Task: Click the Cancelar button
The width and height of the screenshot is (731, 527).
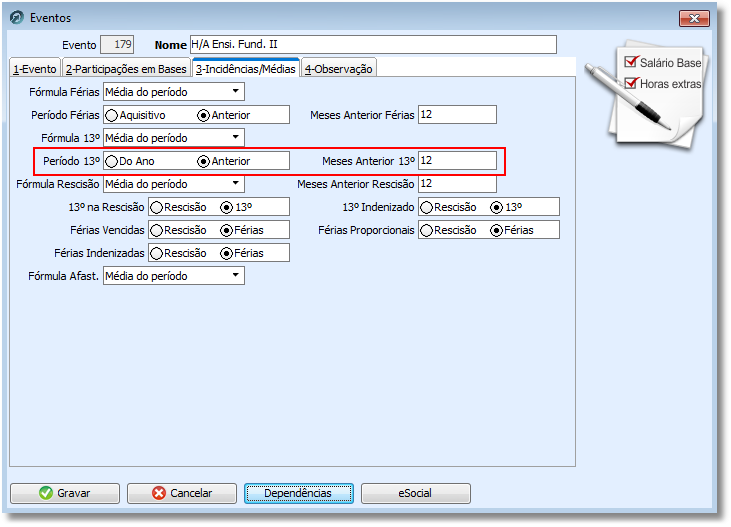Action: (182, 493)
